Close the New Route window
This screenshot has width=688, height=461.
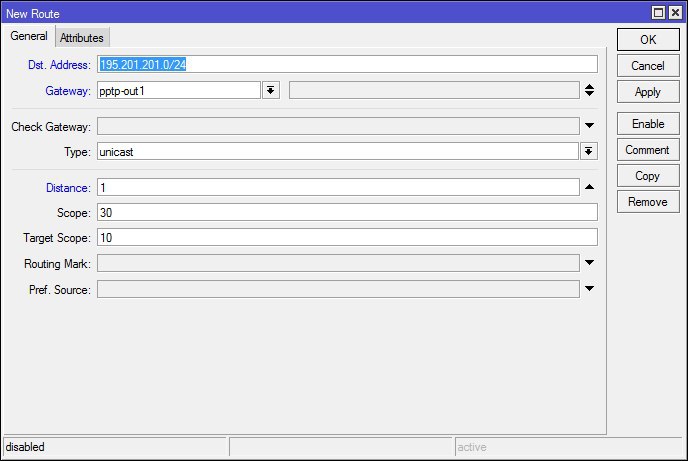click(675, 13)
